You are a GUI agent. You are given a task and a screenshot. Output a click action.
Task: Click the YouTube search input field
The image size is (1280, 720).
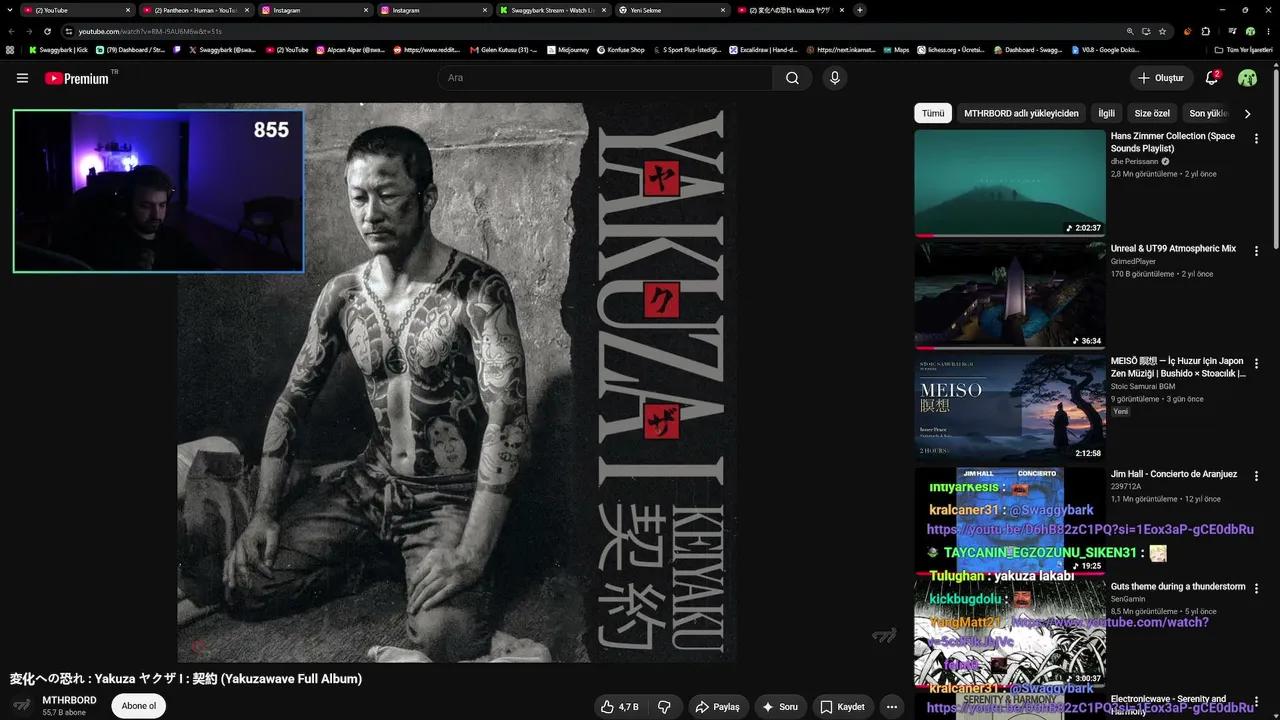click(x=605, y=78)
